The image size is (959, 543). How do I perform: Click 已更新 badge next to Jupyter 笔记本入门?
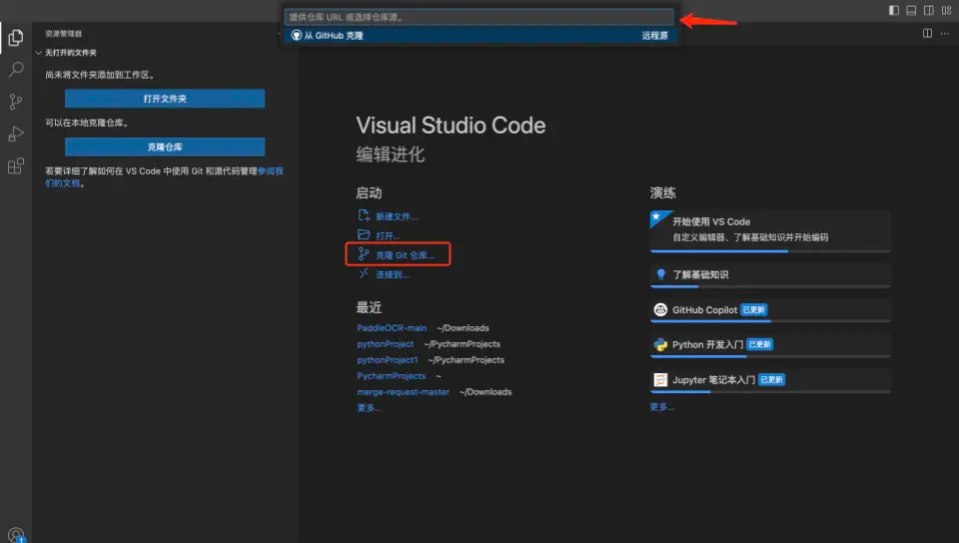(x=772, y=380)
